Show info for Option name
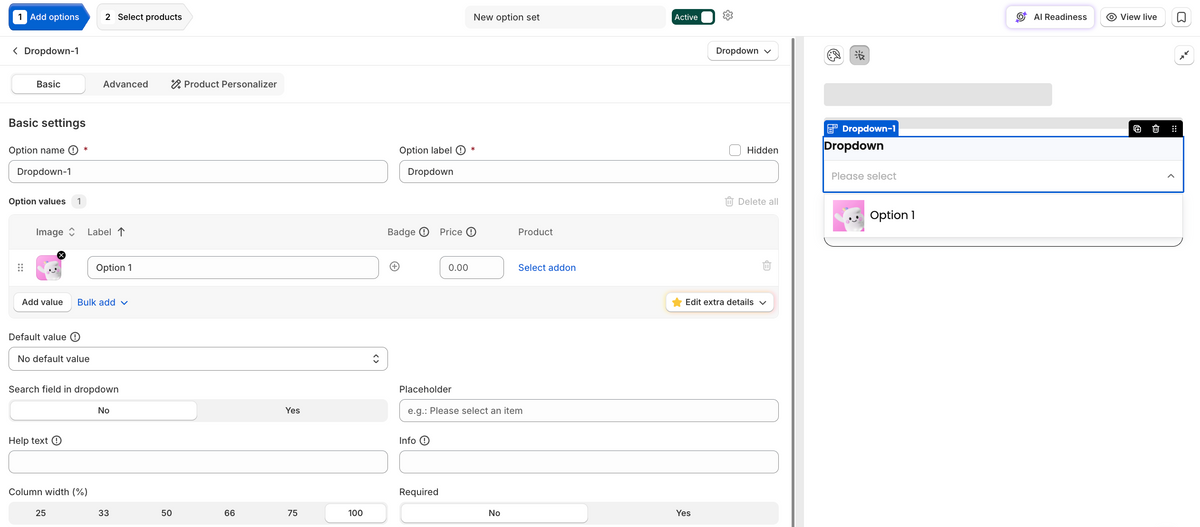This screenshot has width=1200, height=527. (73, 150)
